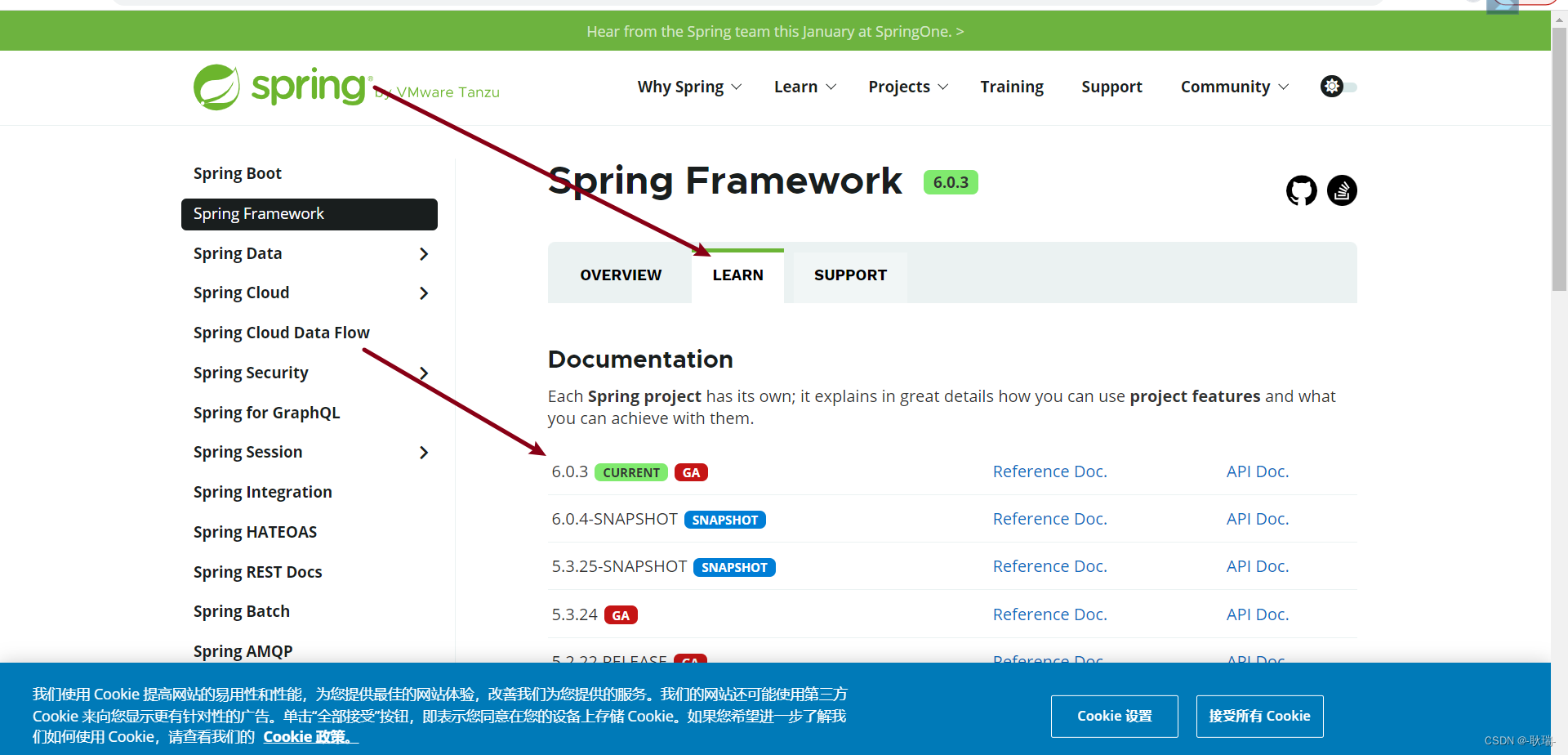Open API Doc. for 5.3.25-SNAPSHOT
The width and height of the screenshot is (1568, 755).
(x=1257, y=566)
